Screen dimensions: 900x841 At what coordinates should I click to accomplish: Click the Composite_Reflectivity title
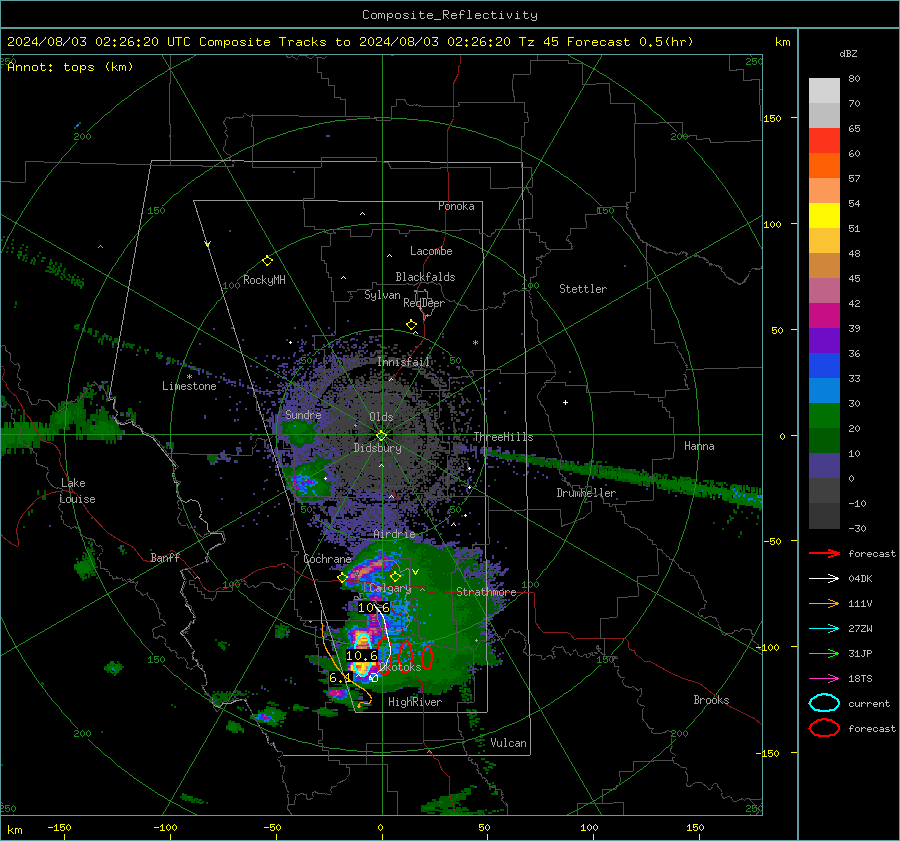[x=450, y=15]
